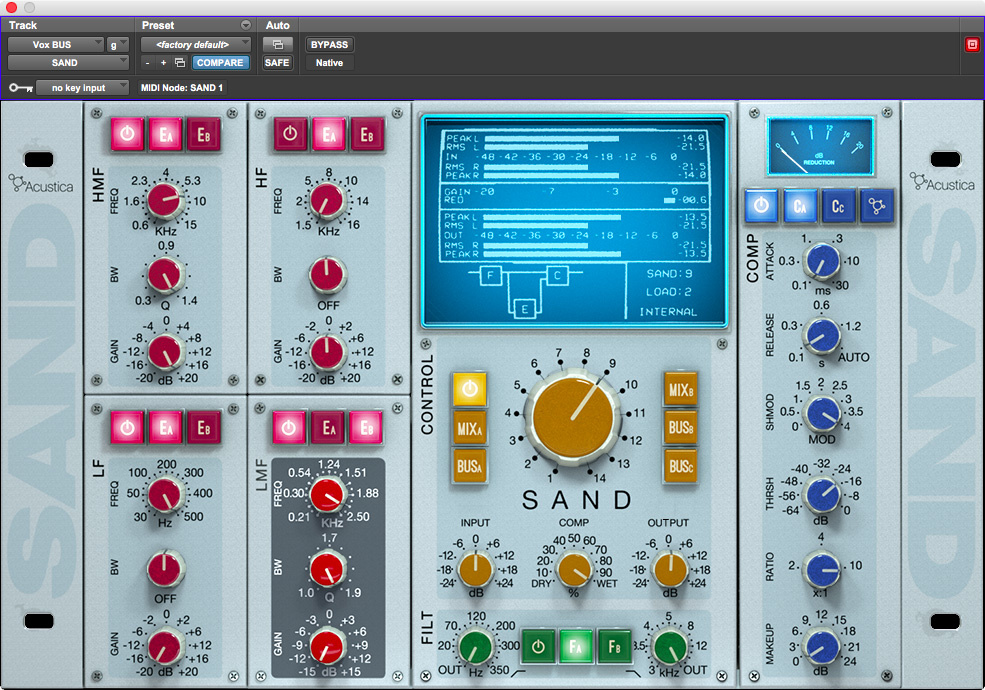Toggle the yellow CONTROL power button
This screenshot has width=985, height=690.
[469, 389]
